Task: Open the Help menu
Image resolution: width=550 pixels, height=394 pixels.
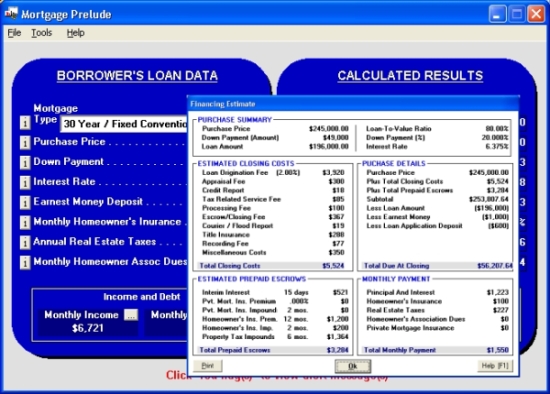Action: (x=76, y=33)
